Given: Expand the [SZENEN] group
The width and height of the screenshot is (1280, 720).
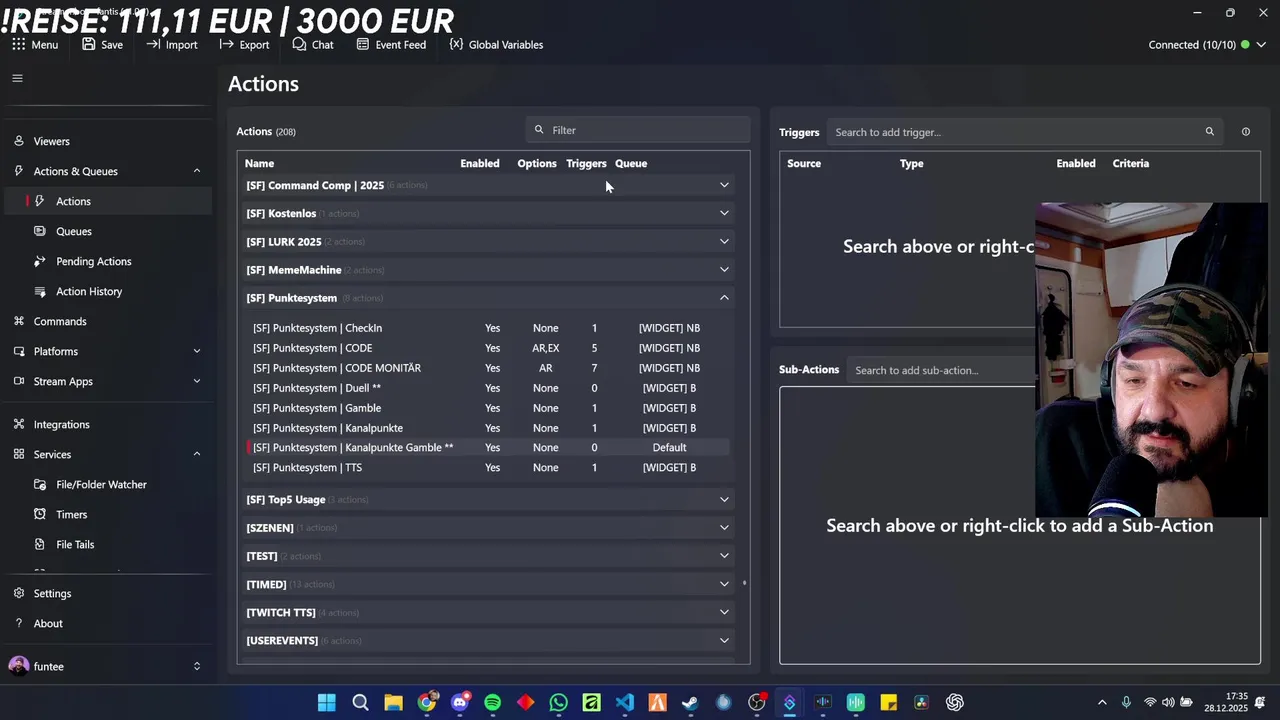Looking at the screenshot, I should coord(724,527).
